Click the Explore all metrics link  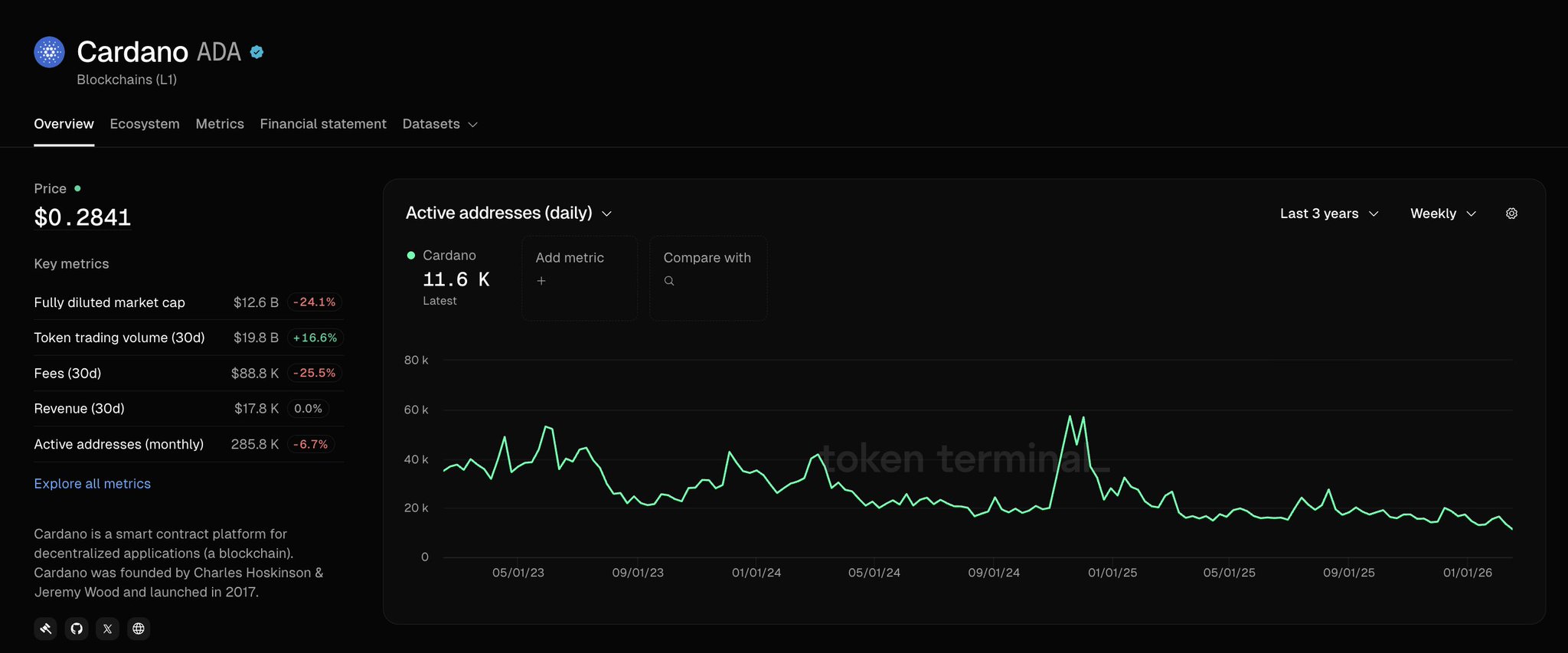(x=93, y=484)
